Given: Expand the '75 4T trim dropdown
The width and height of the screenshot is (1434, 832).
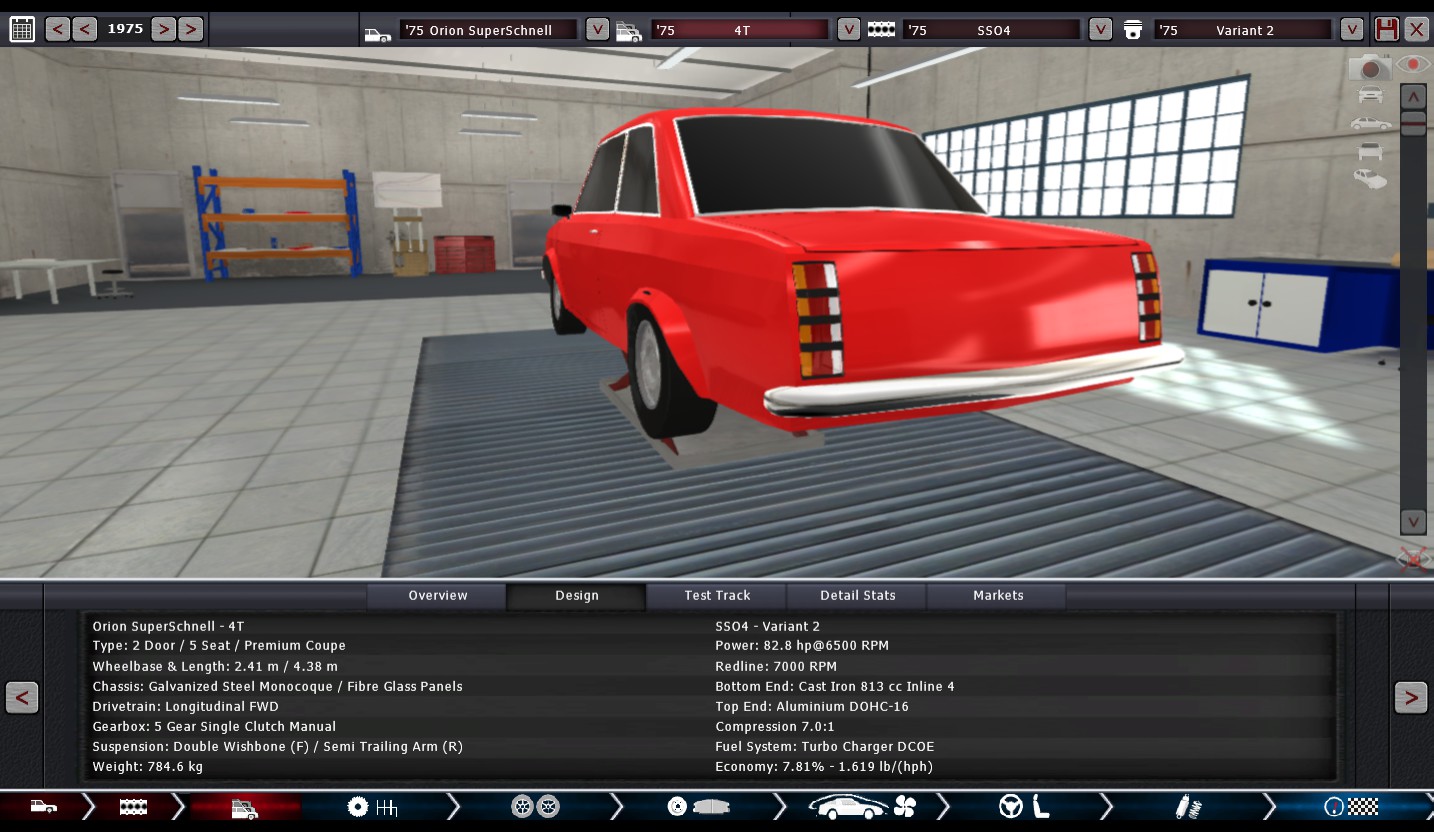Looking at the screenshot, I should click(x=848, y=29).
